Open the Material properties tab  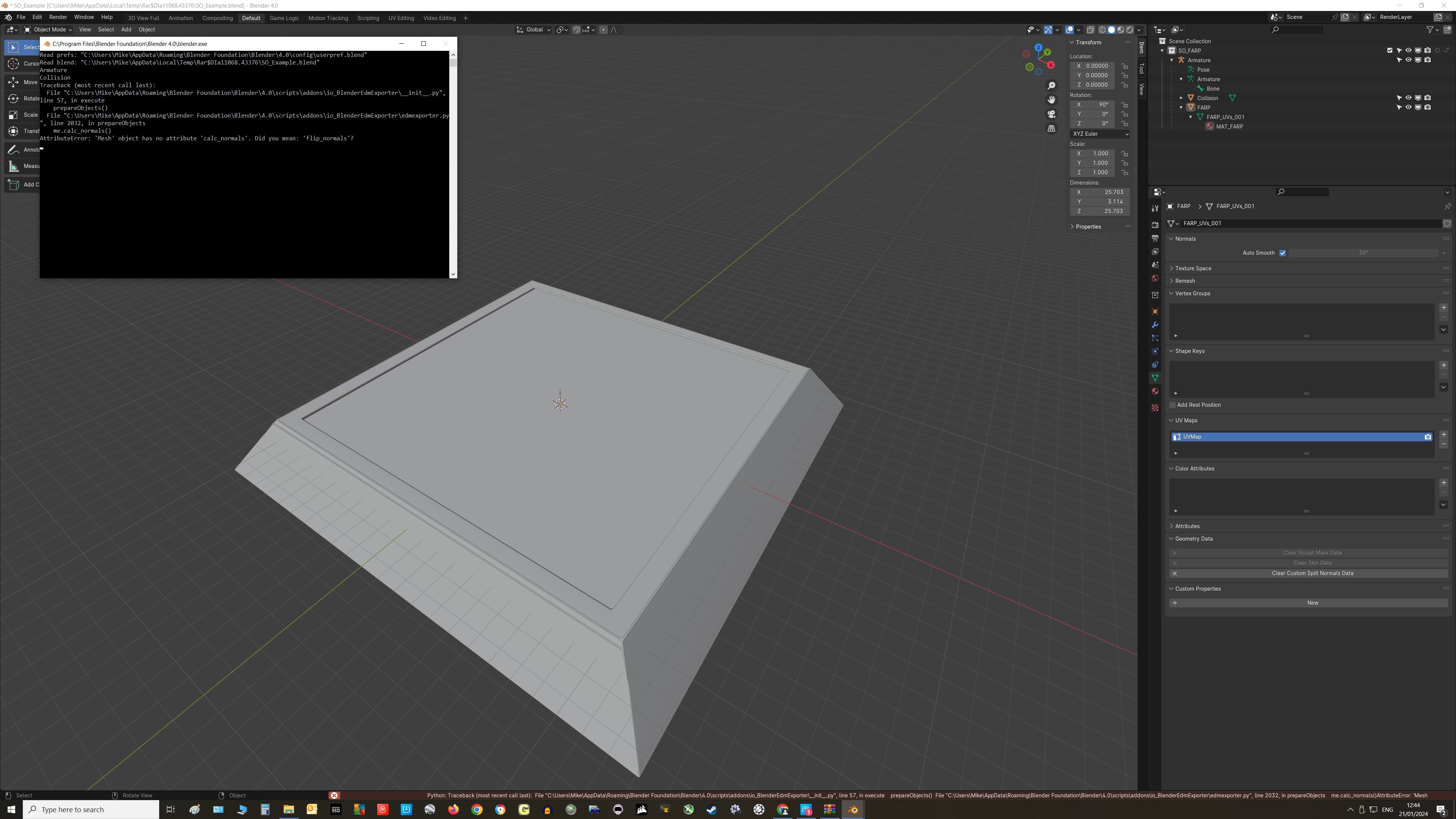coord(1155,391)
